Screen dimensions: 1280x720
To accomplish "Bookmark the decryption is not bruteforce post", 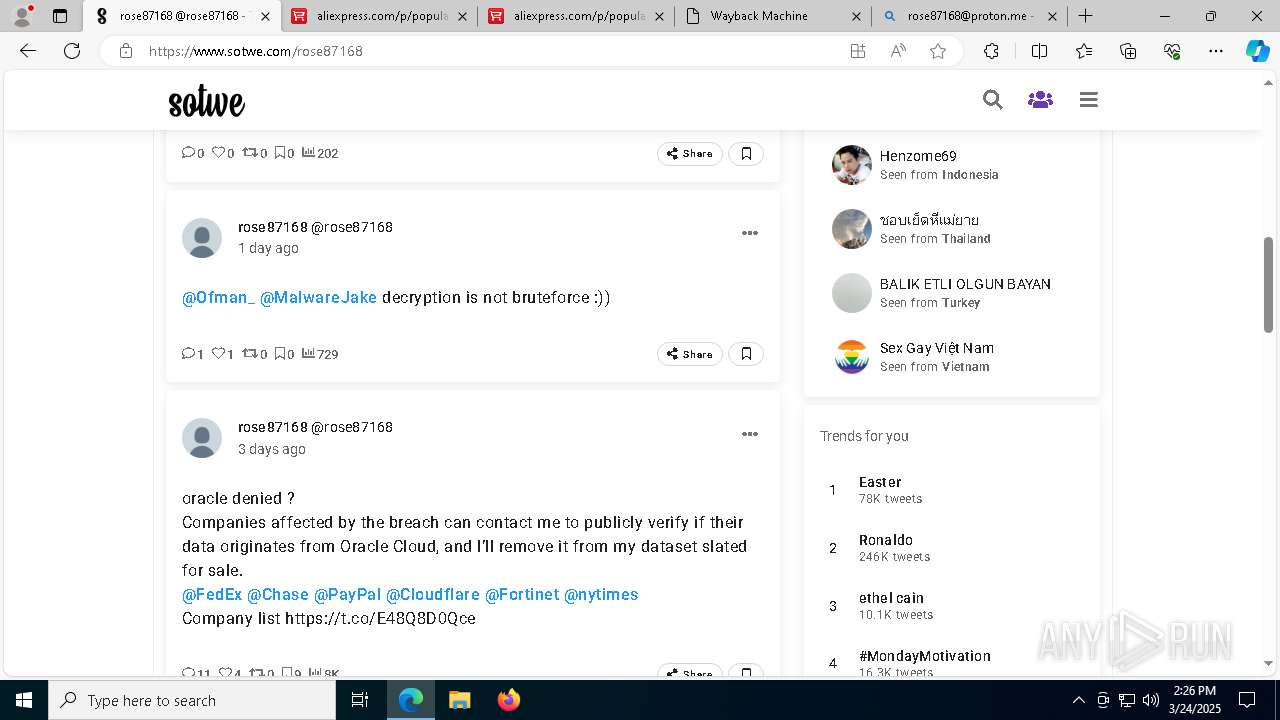I will [746, 354].
